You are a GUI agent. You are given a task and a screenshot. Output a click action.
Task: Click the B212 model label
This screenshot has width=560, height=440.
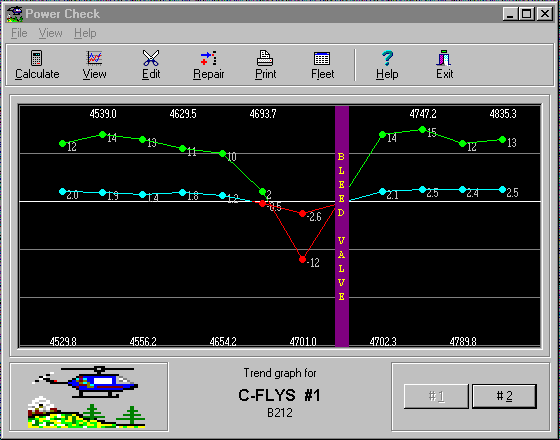point(280,413)
